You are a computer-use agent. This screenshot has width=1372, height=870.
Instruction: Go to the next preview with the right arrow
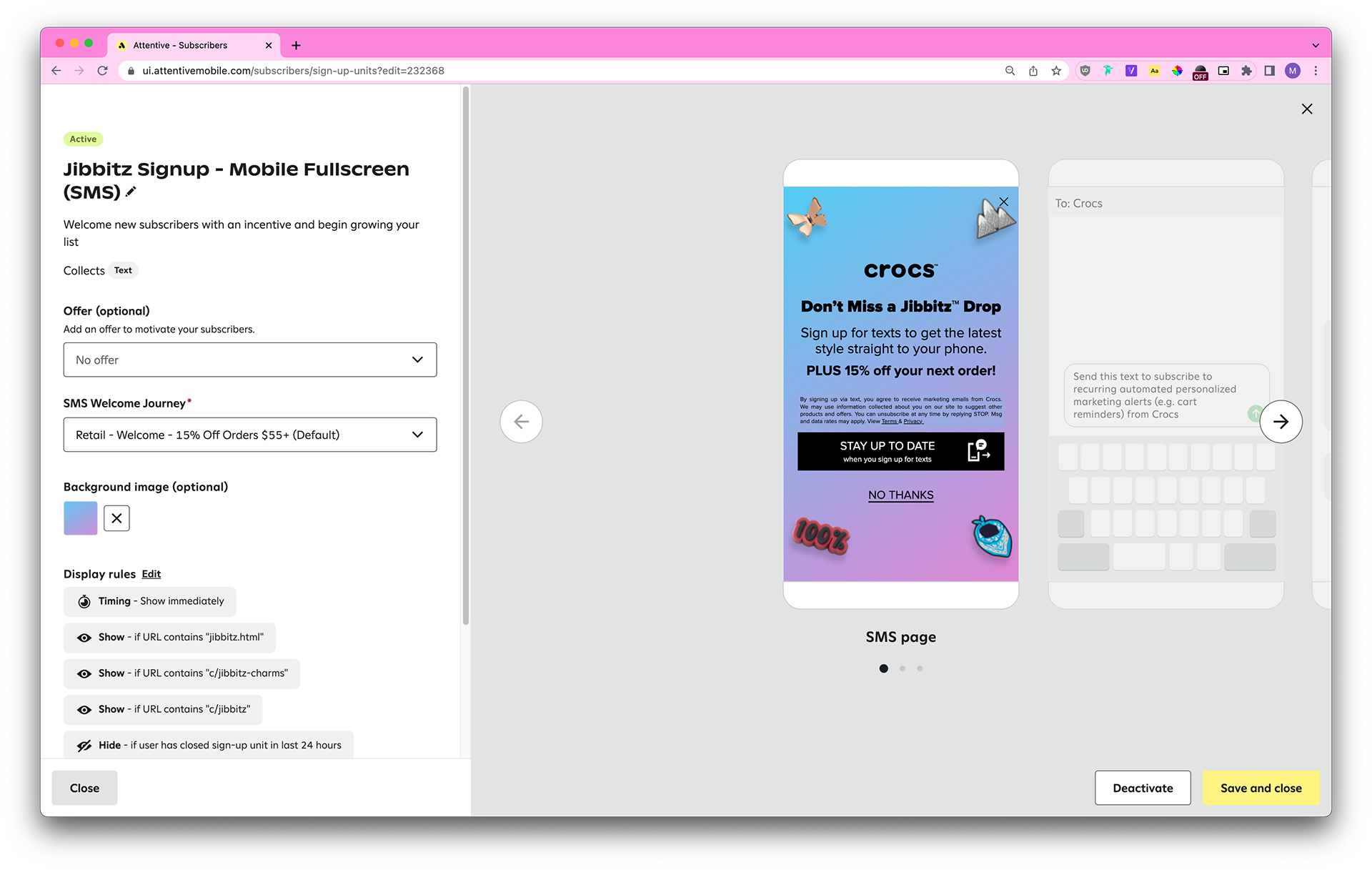pos(1281,422)
